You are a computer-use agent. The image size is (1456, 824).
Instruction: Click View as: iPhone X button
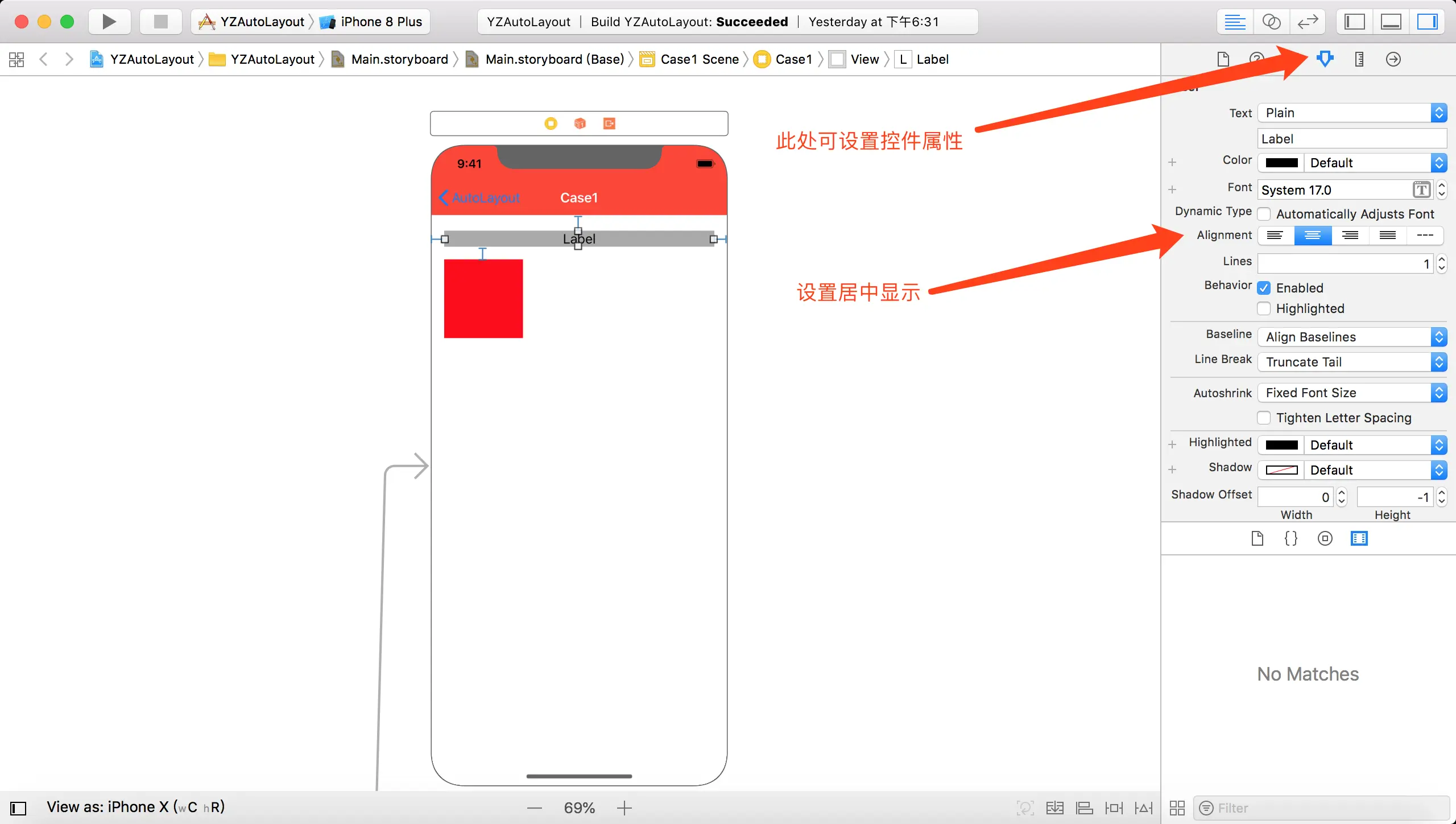tap(135, 807)
